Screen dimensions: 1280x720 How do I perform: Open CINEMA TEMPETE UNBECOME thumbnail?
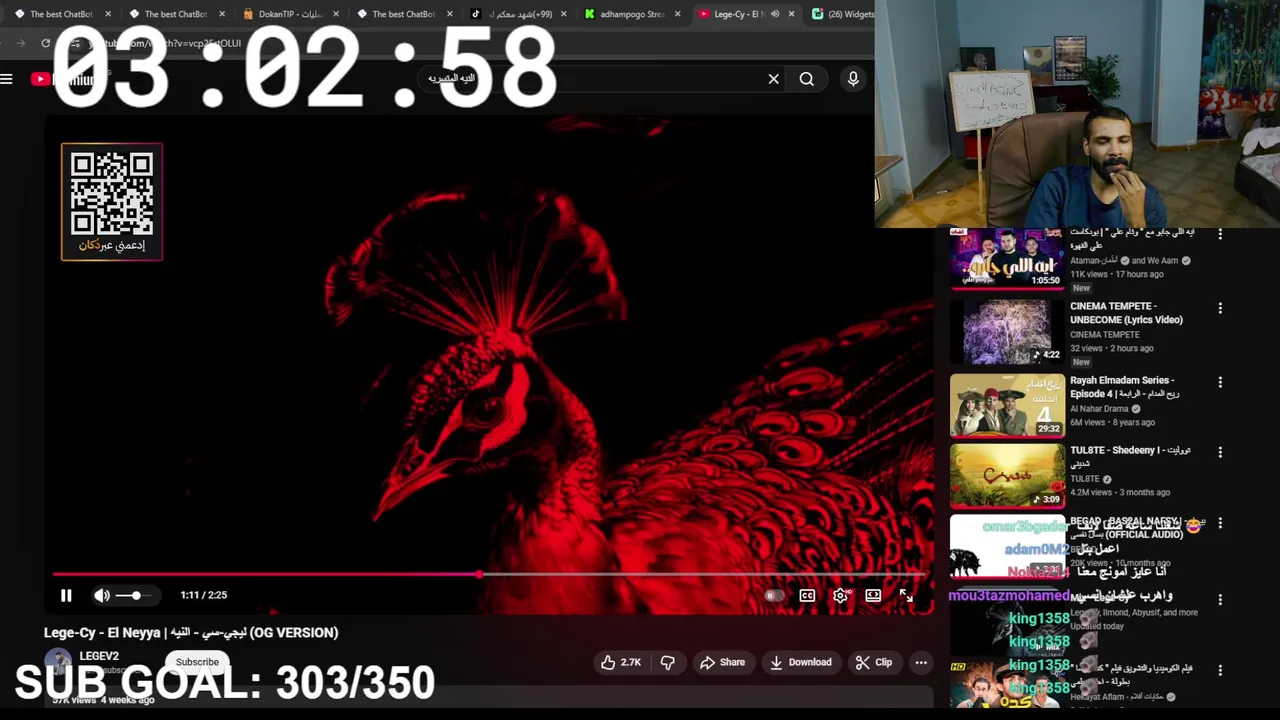[1007, 331]
